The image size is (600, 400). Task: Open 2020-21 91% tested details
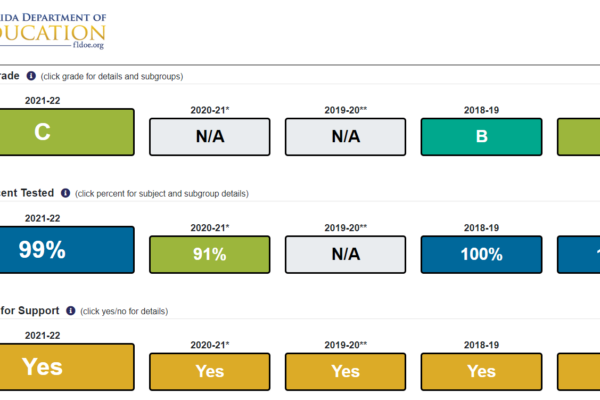pos(209,254)
